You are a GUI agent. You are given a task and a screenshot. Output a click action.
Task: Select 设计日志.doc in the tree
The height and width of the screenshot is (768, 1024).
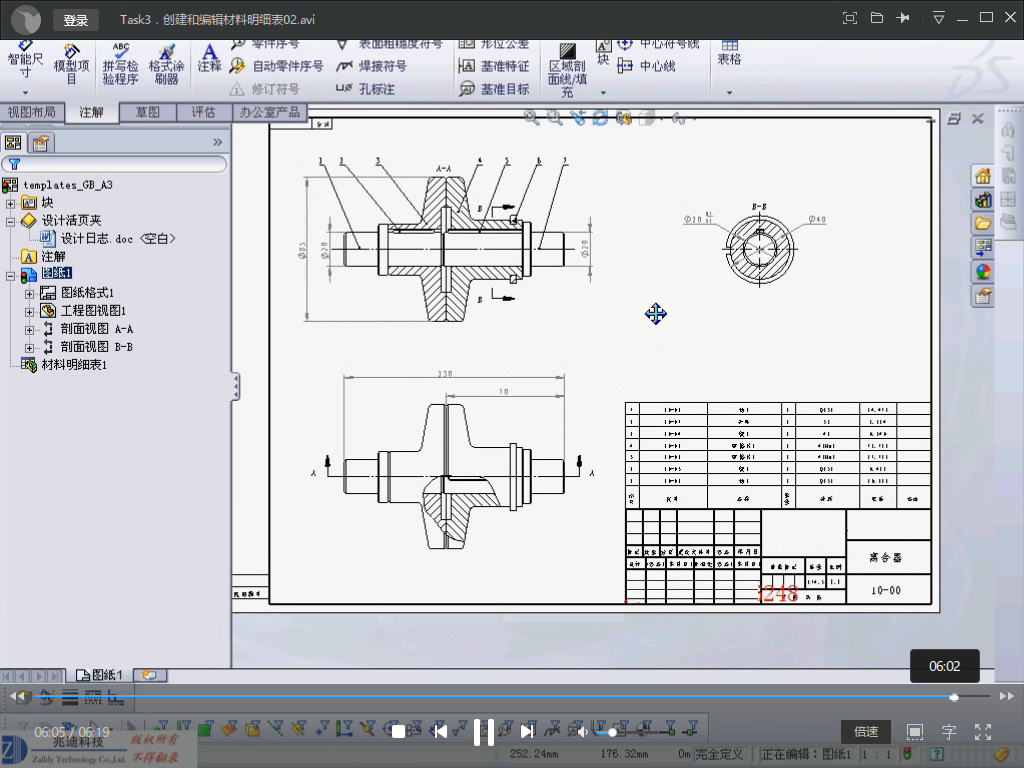point(118,238)
